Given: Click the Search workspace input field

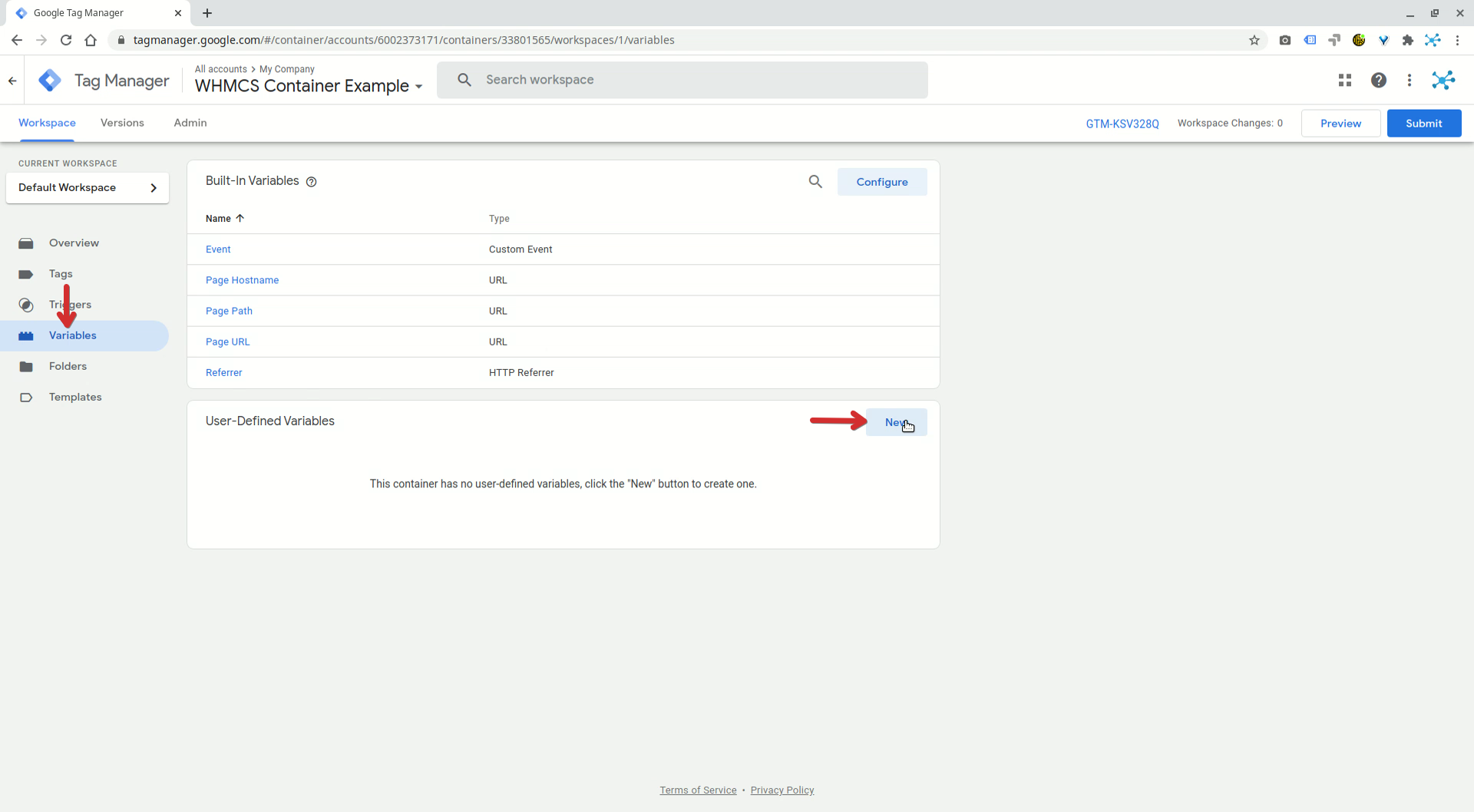Looking at the screenshot, I should 691,80.
